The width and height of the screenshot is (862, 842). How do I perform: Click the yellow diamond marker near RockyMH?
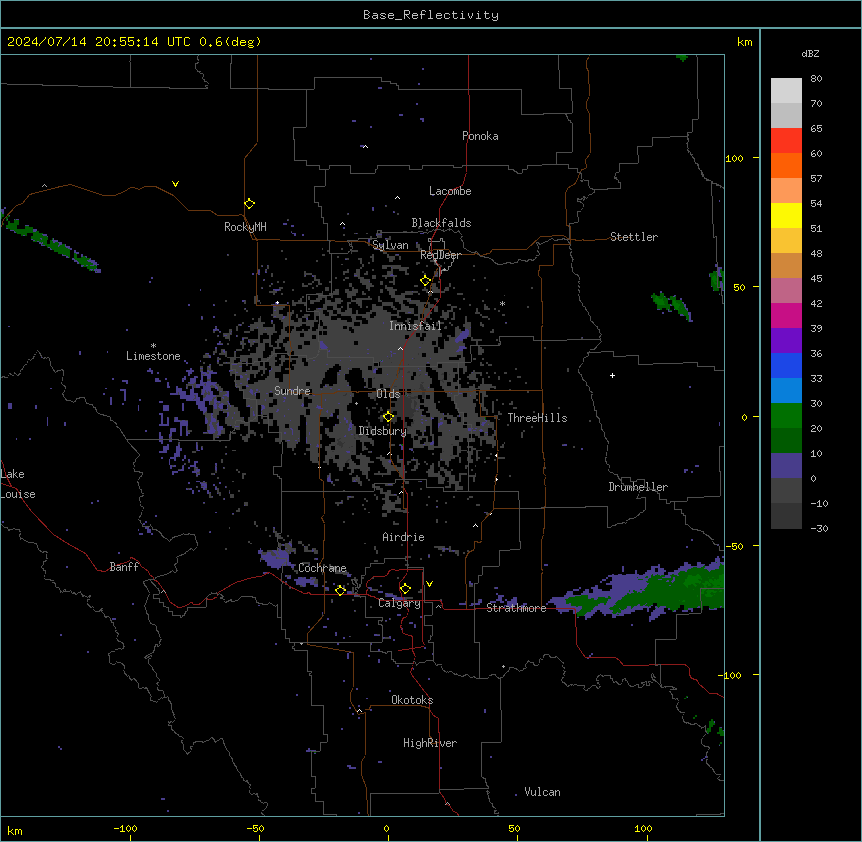(x=249, y=204)
